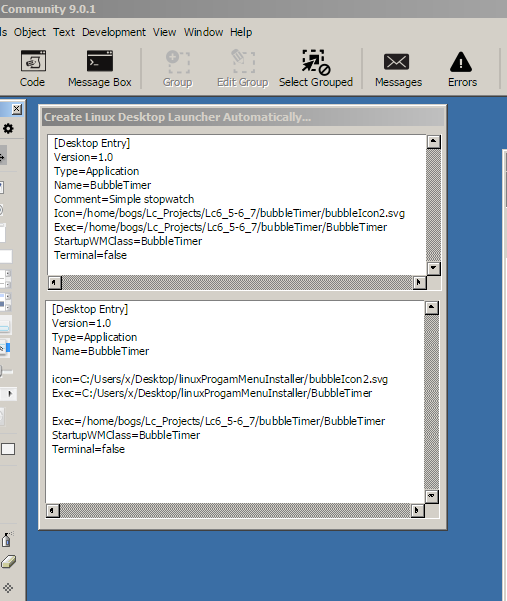Click 'Exec=/home/bogs' line in upper field
The height and width of the screenshot is (601, 507).
tap(220, 227)
